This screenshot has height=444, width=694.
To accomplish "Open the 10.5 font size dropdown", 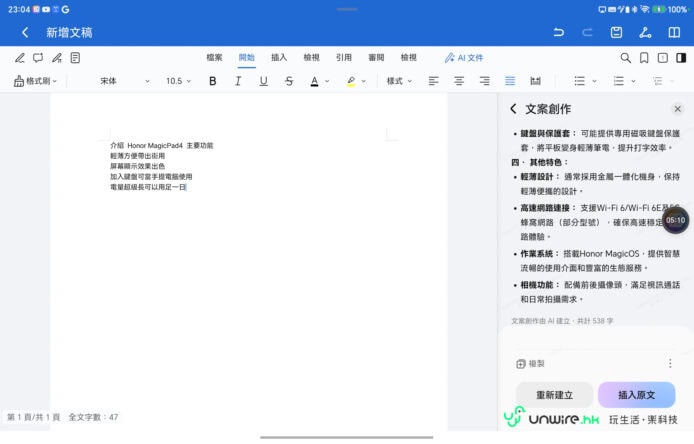I will (178, 81).
